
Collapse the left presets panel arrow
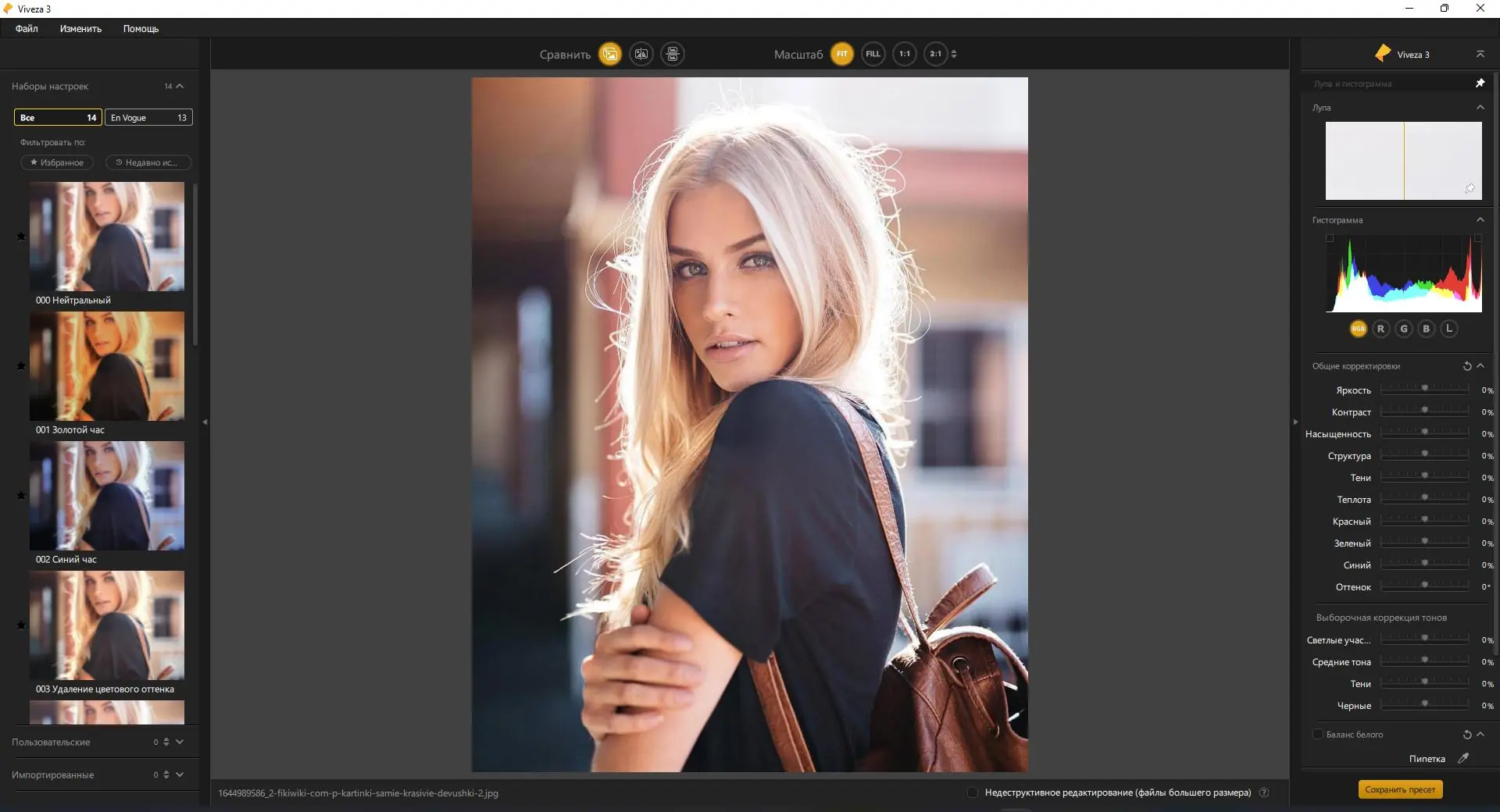205,422
